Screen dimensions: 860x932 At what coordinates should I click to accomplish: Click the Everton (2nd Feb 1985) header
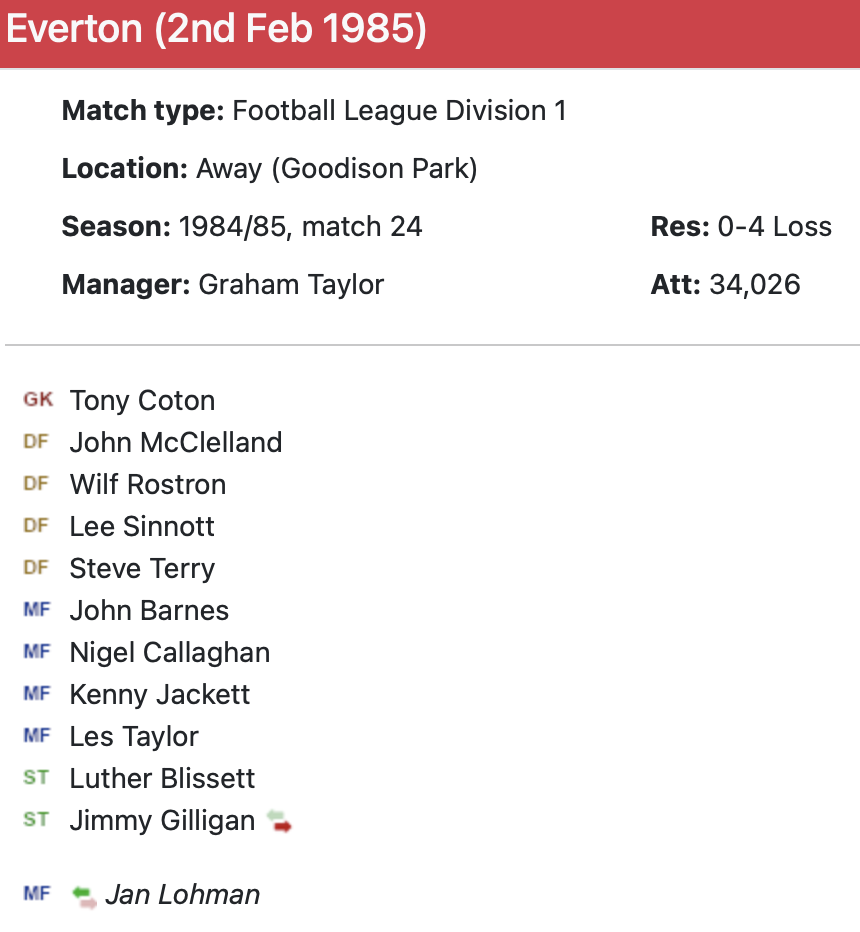[x=217, y=30]
